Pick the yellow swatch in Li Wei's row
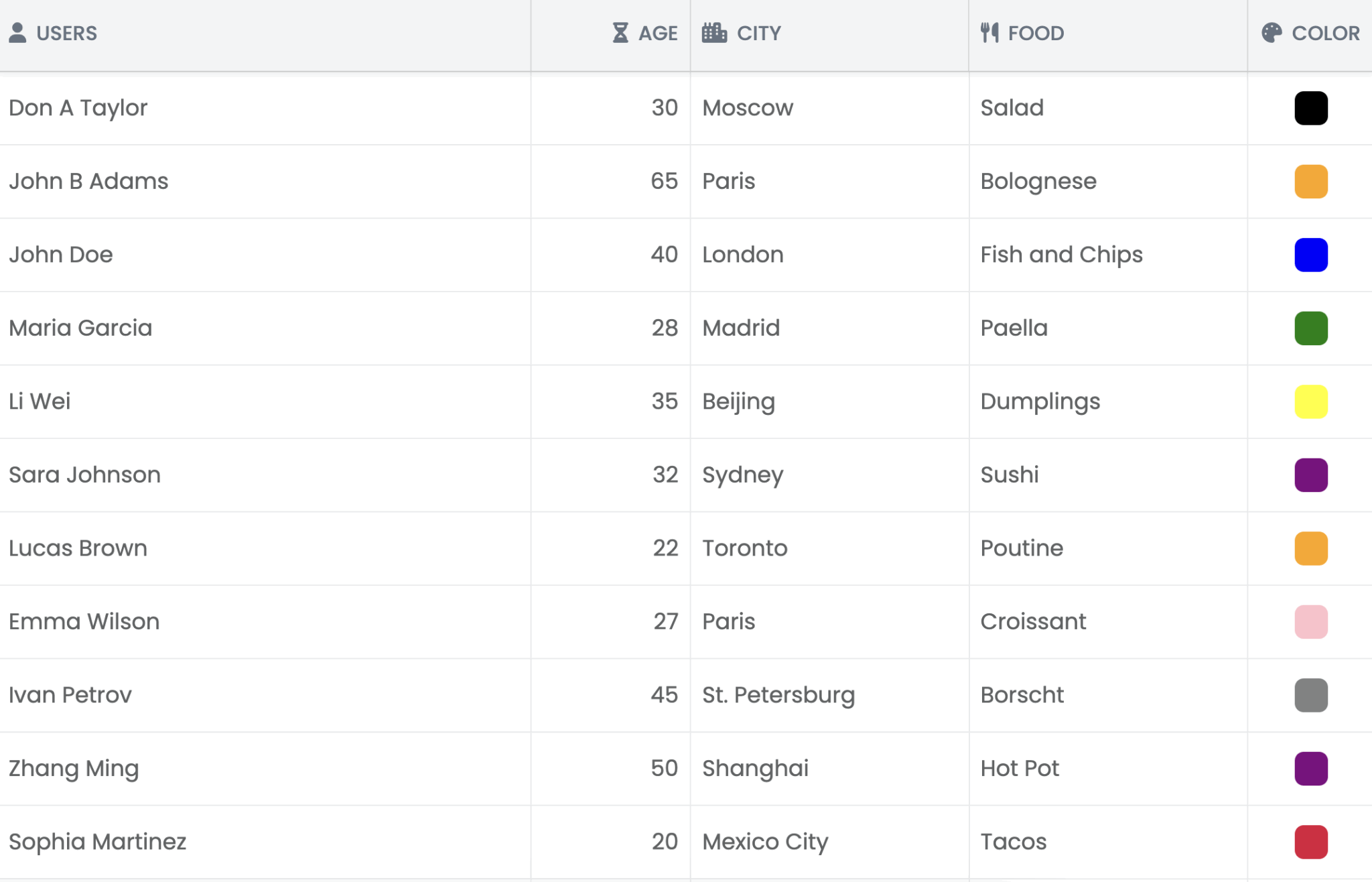 pos(1310,401)
